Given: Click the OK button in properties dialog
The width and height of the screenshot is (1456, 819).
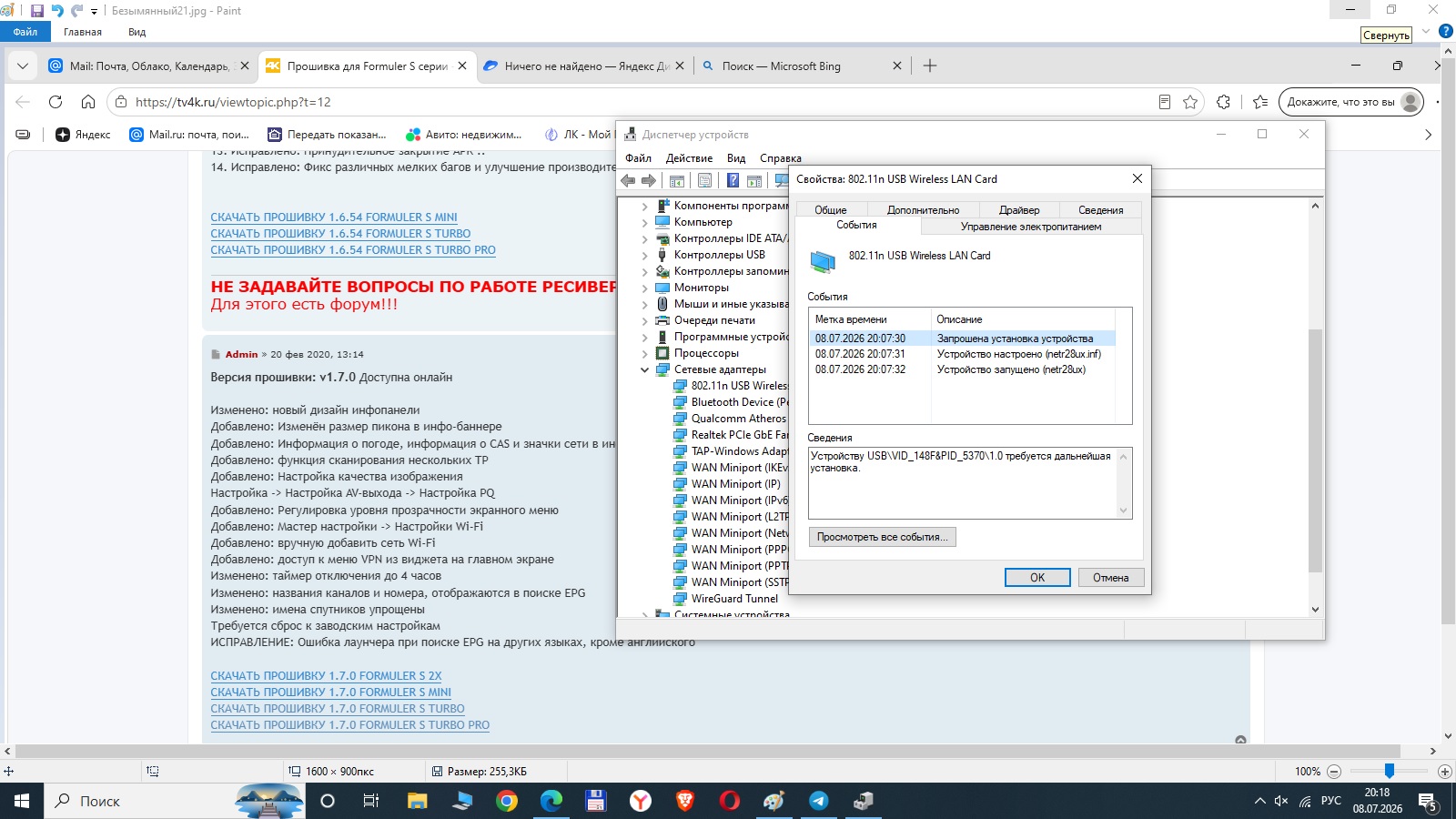Looking at the screenshot, I should (x=1037, y=577).
